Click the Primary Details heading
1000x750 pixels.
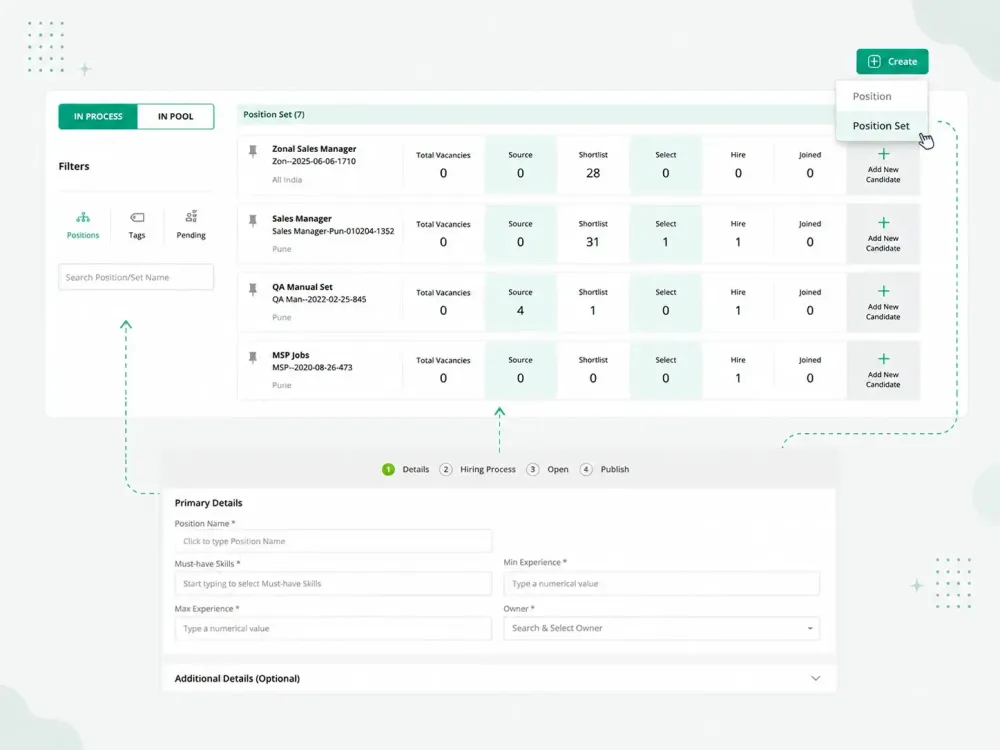point(209,503)
